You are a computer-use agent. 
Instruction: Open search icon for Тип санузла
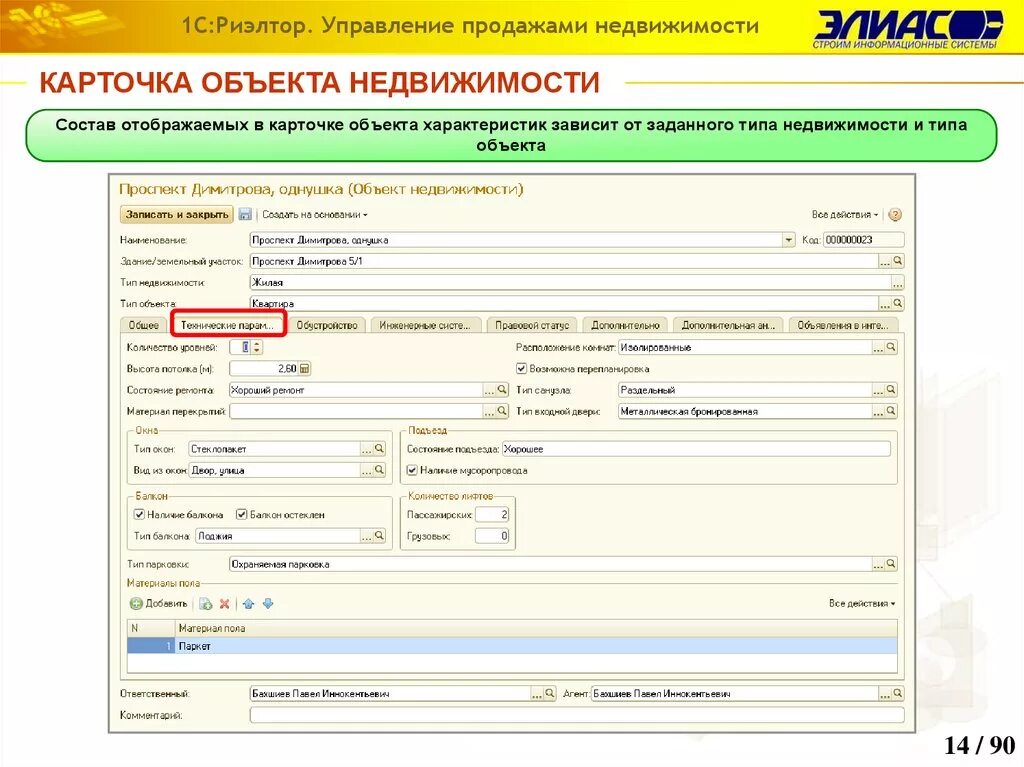click(x=891, y=389)
